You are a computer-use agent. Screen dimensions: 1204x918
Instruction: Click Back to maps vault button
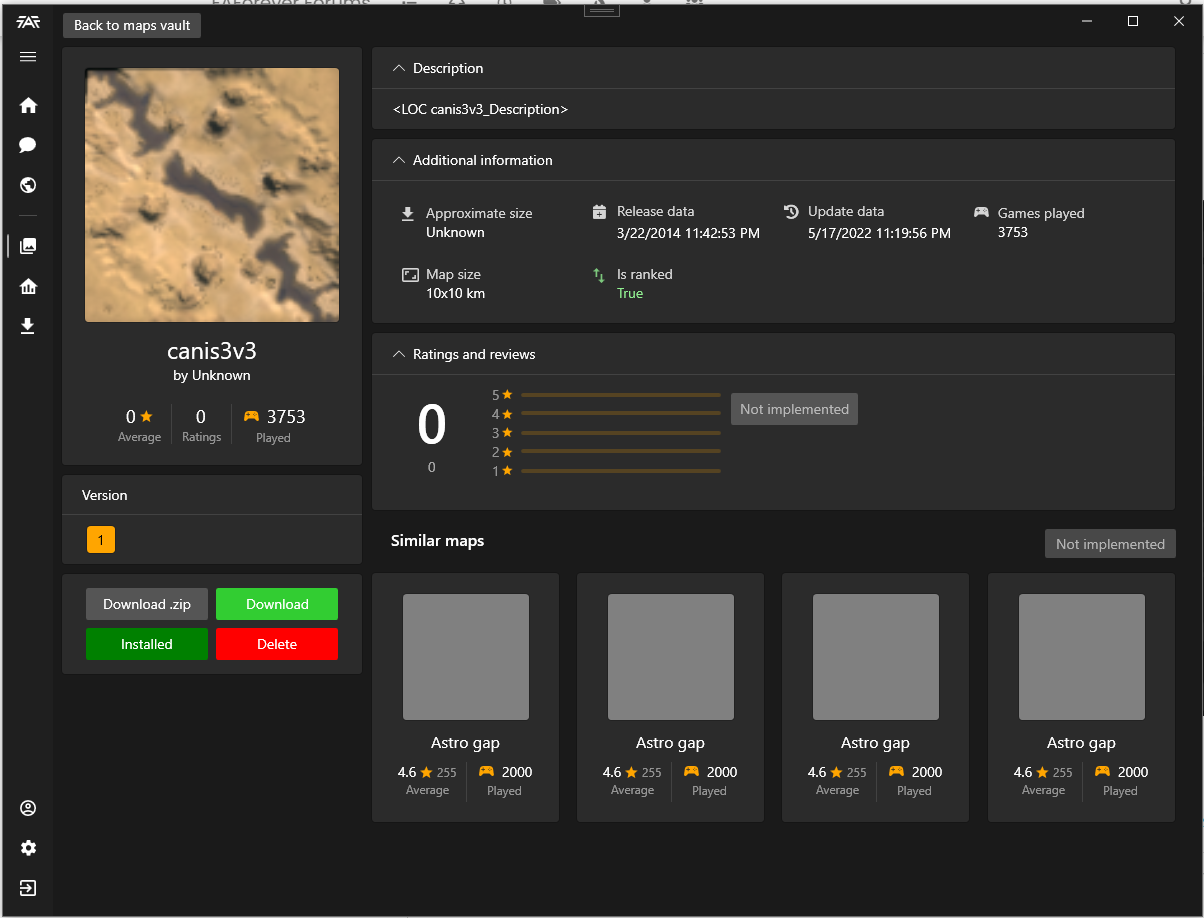click(132, 25)
